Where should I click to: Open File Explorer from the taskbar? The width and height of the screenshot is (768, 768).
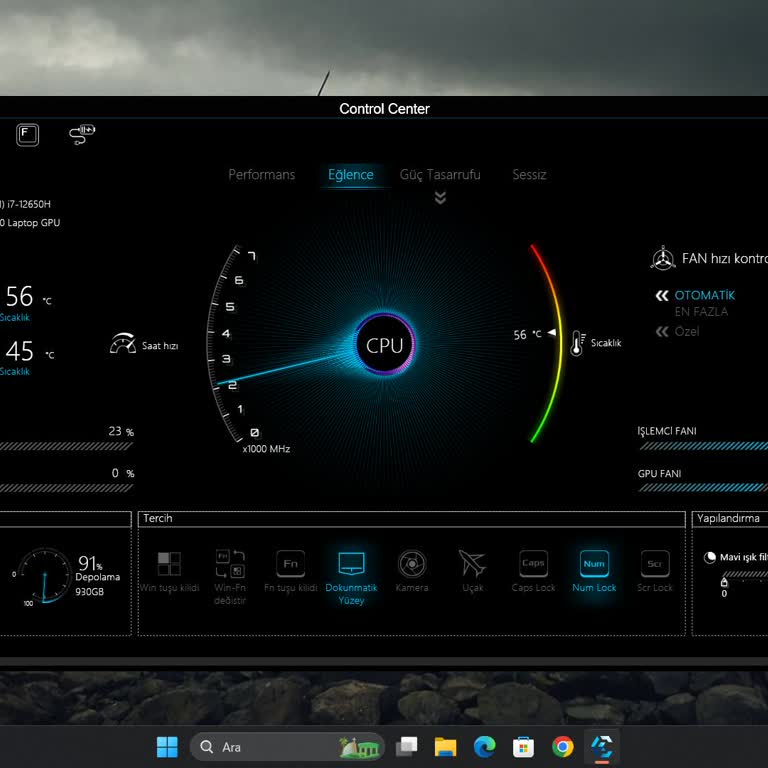[x=445, y=747]
